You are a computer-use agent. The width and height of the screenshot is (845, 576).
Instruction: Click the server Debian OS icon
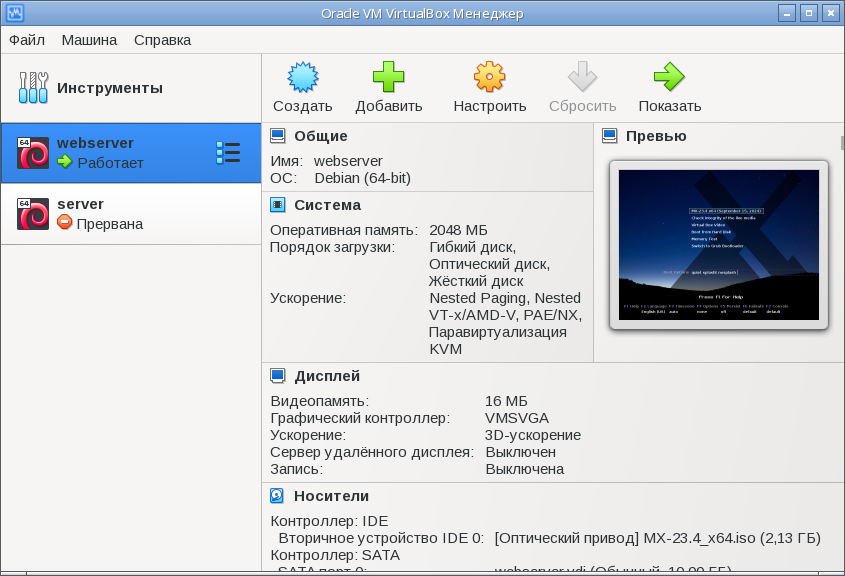[x=33, y=214]
